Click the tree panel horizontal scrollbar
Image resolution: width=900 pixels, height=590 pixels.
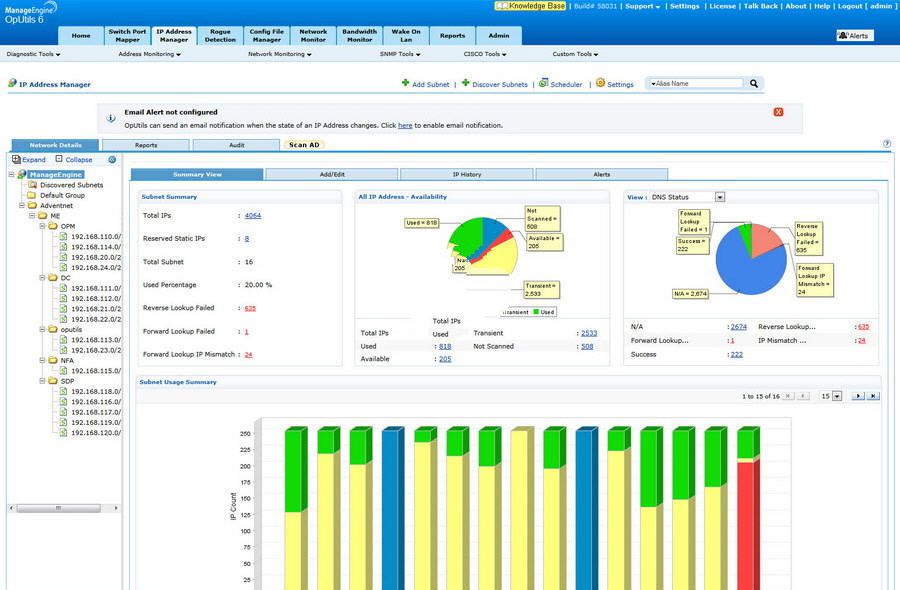click(x=58, y=508)
